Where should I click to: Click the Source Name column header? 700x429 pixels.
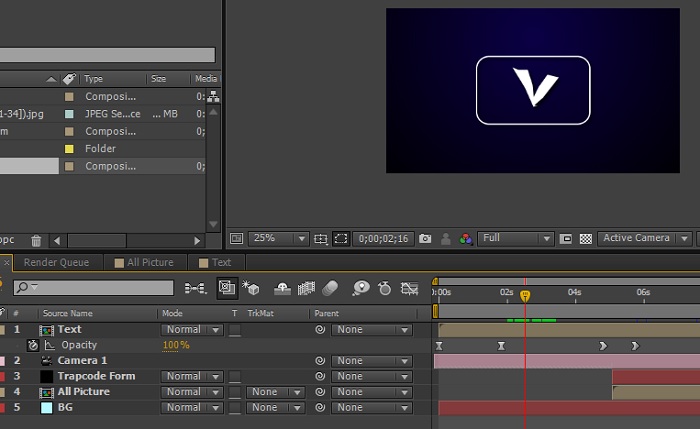click(68, 313)
